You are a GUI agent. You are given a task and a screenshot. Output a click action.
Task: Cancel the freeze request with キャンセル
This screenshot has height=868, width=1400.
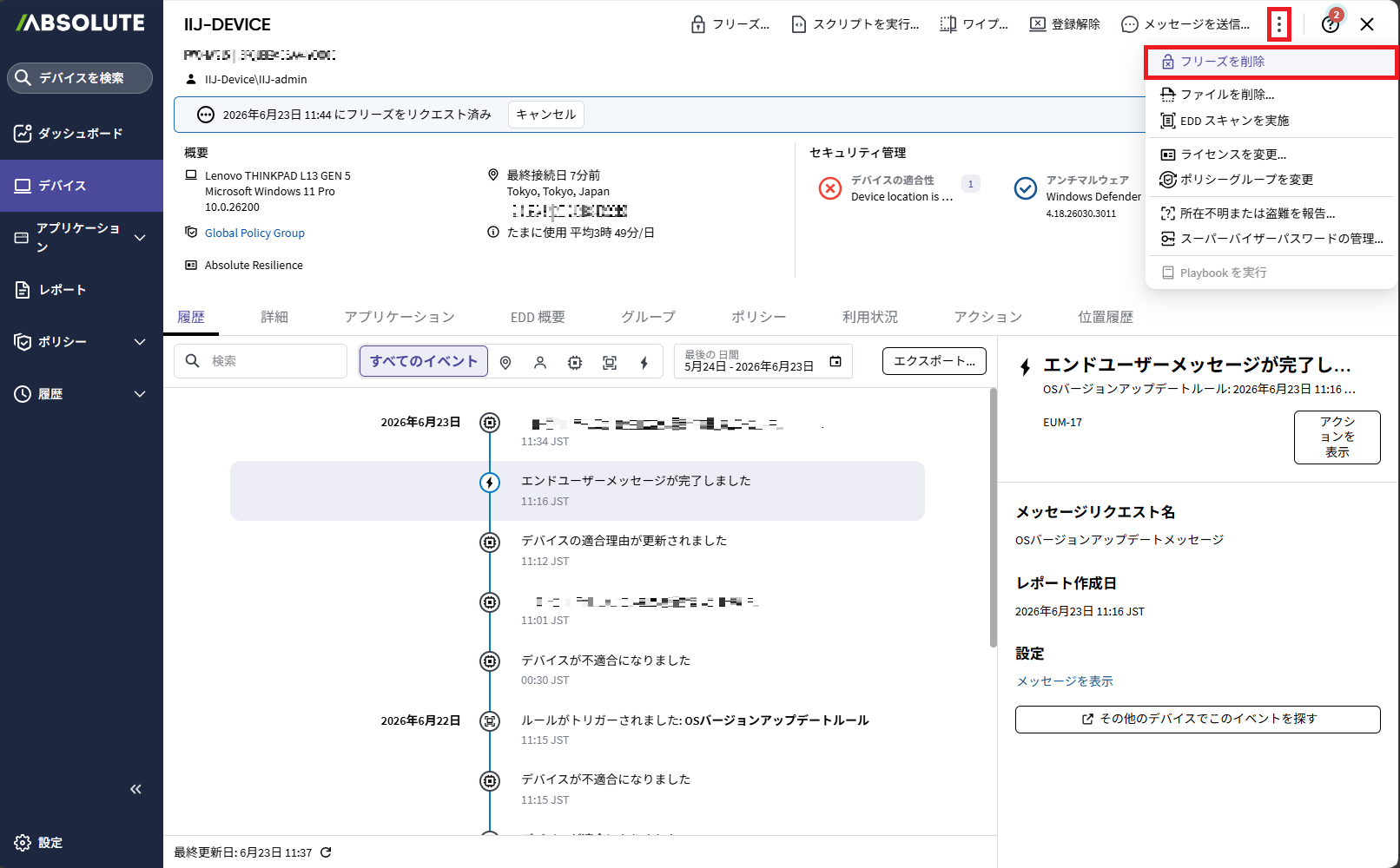tap(546, 115)
